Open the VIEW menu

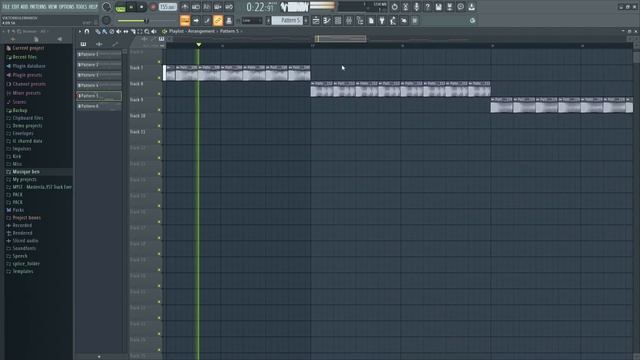coord(53,7)
